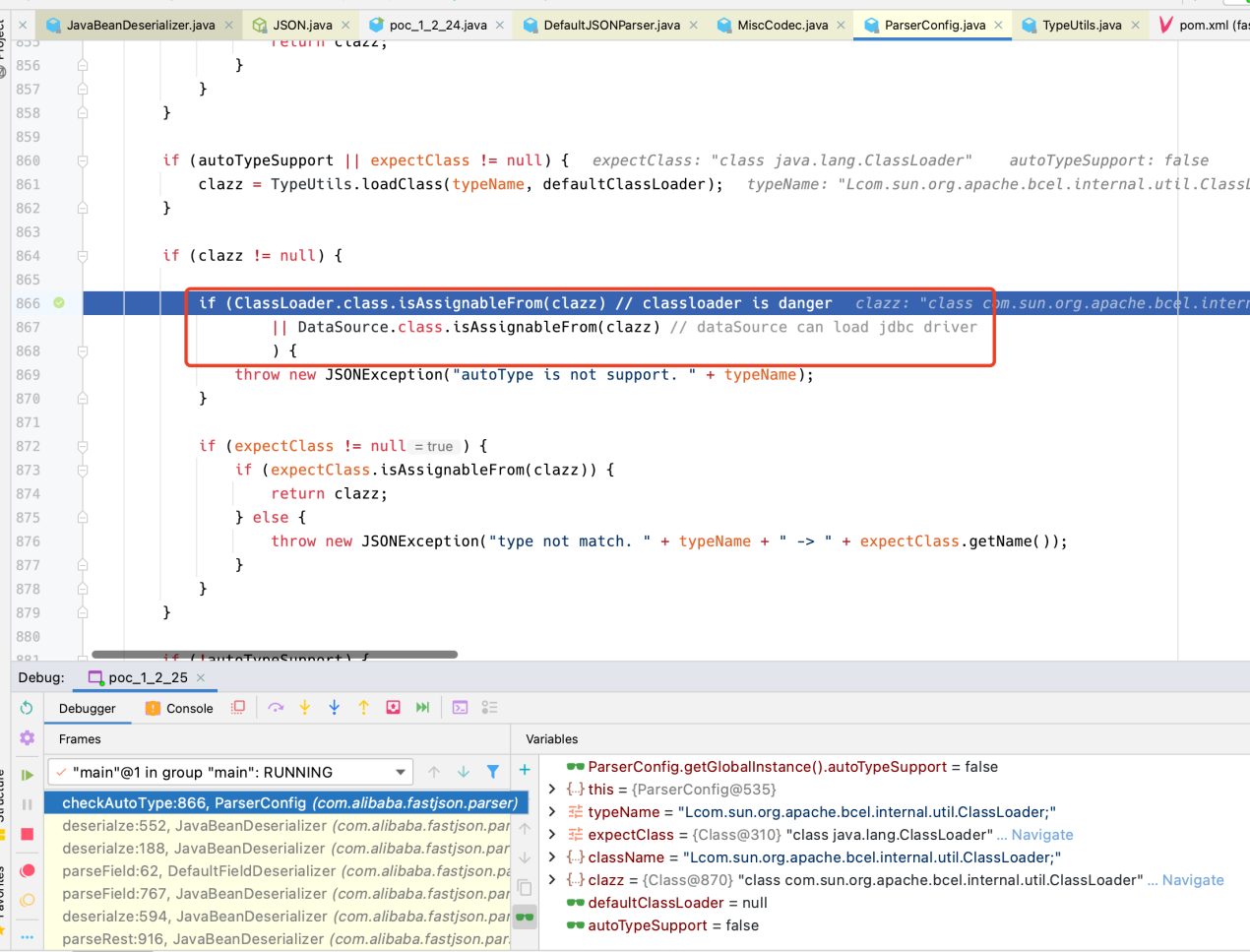Run to cursor green icon
This screenshot has width=1250, height=952.
pyautogui.click(x=423, y=708)
